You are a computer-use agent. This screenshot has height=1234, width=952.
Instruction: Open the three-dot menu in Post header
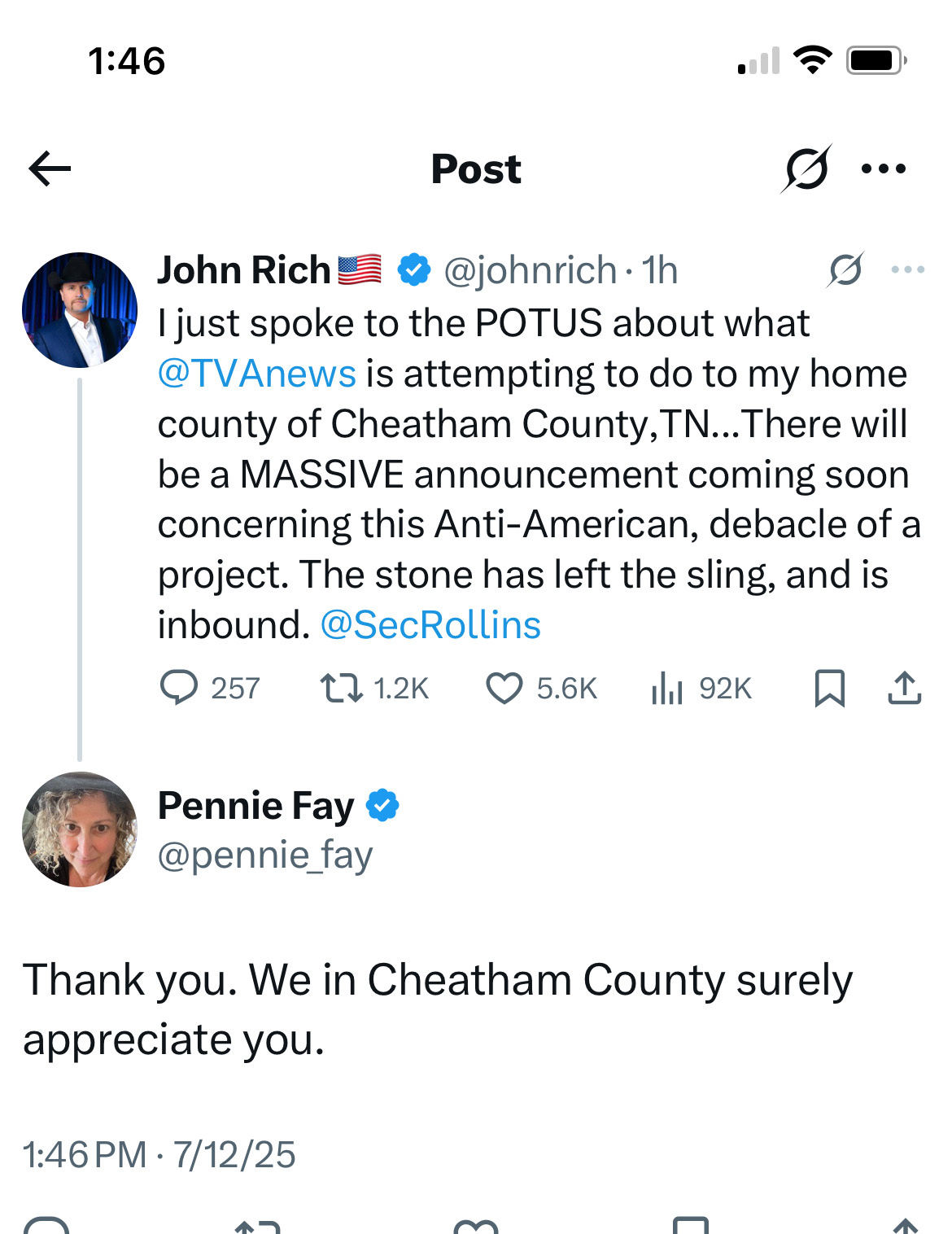884,169
